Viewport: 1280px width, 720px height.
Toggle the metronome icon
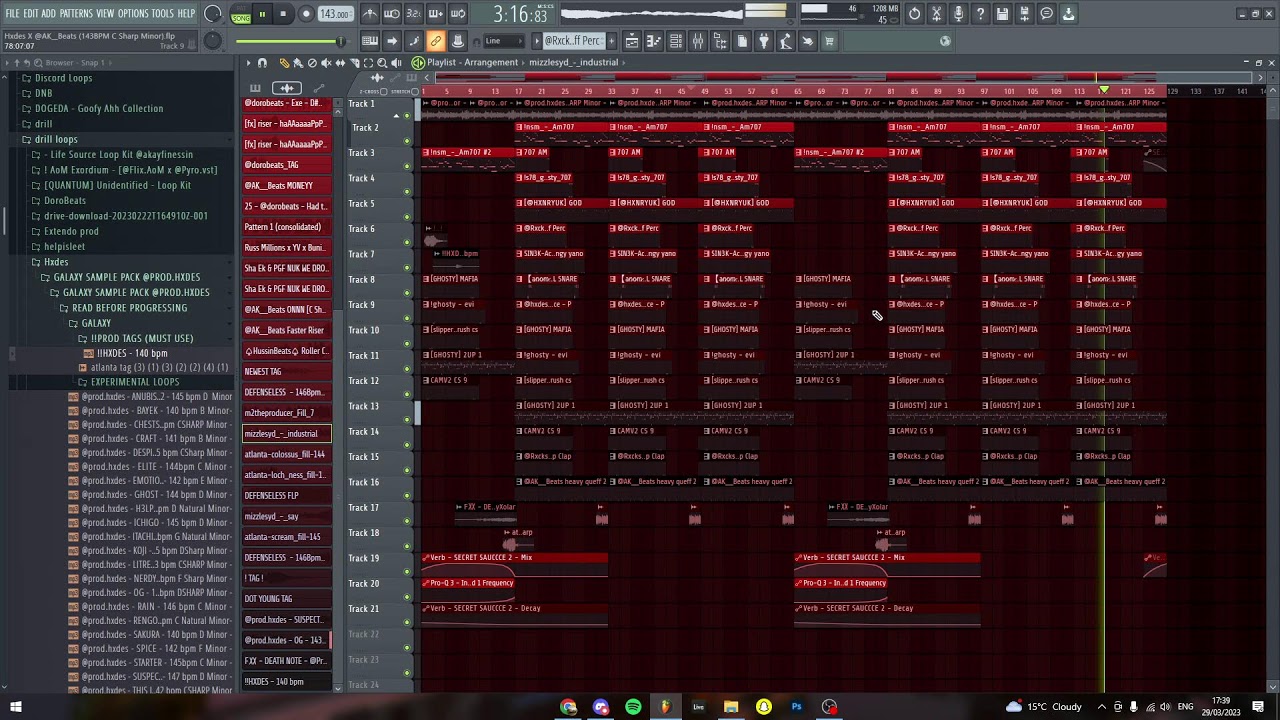(370, 14)
